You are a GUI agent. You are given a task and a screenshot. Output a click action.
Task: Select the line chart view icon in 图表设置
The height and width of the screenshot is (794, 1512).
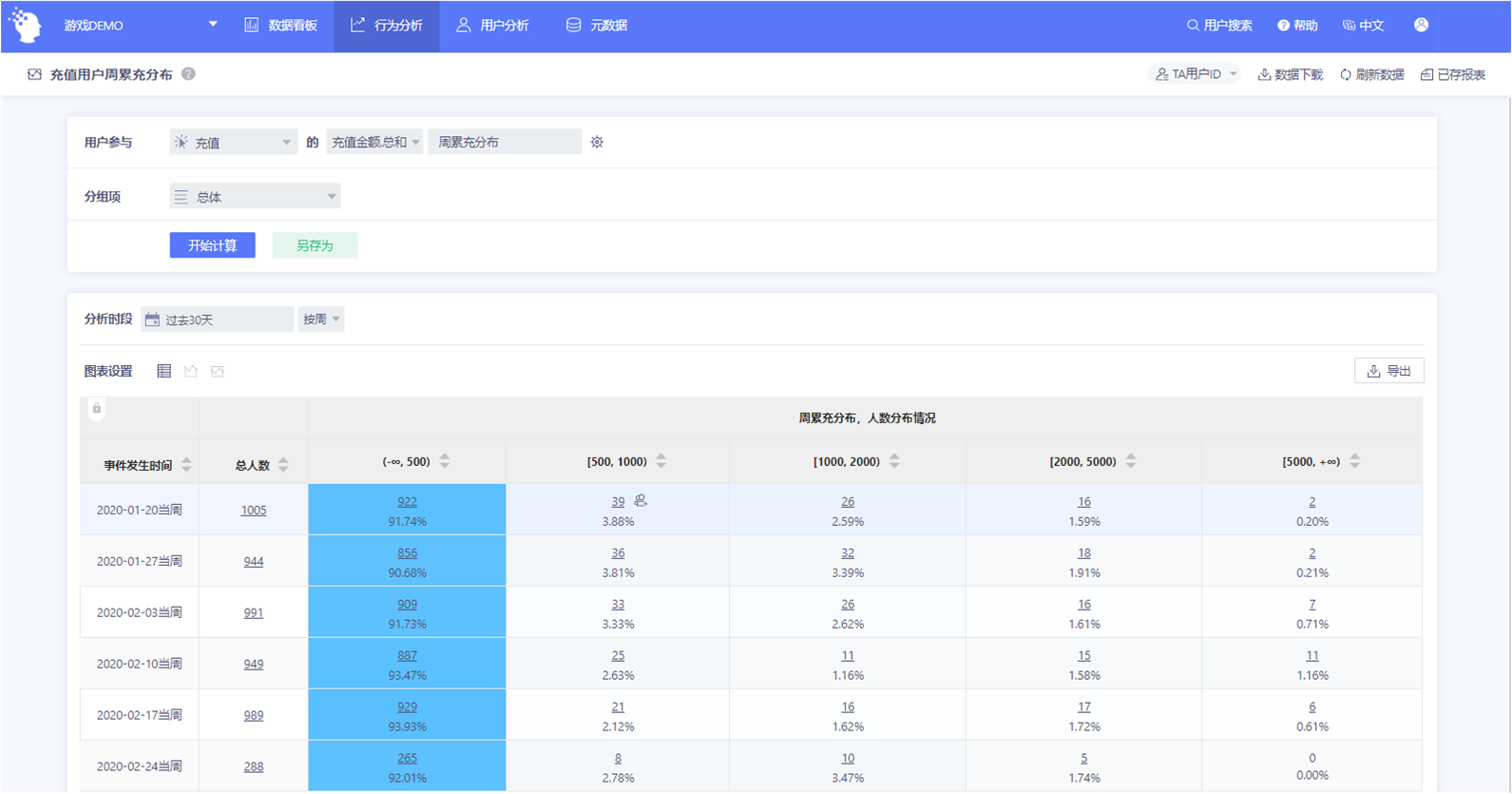[x=218, y=371]
